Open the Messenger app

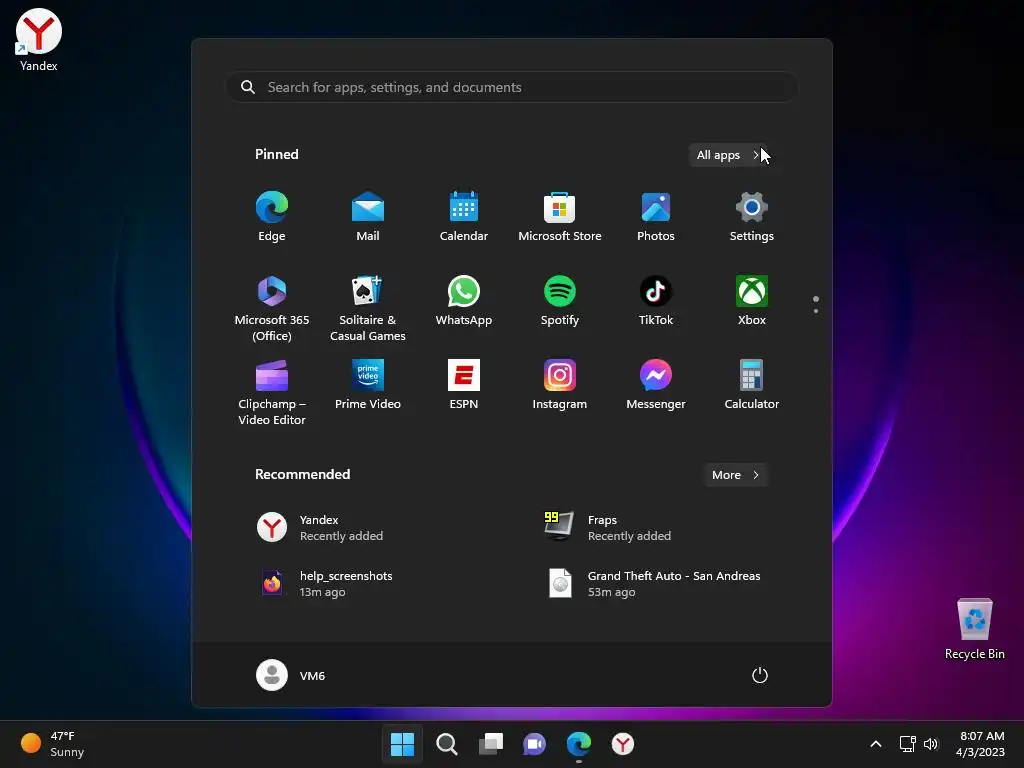656,385
